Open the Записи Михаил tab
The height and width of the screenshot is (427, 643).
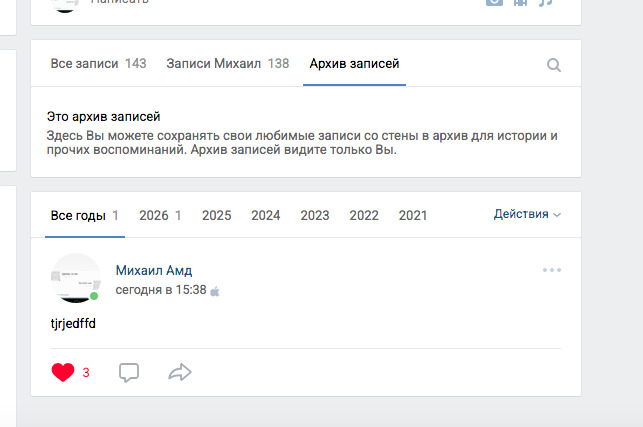228,64
